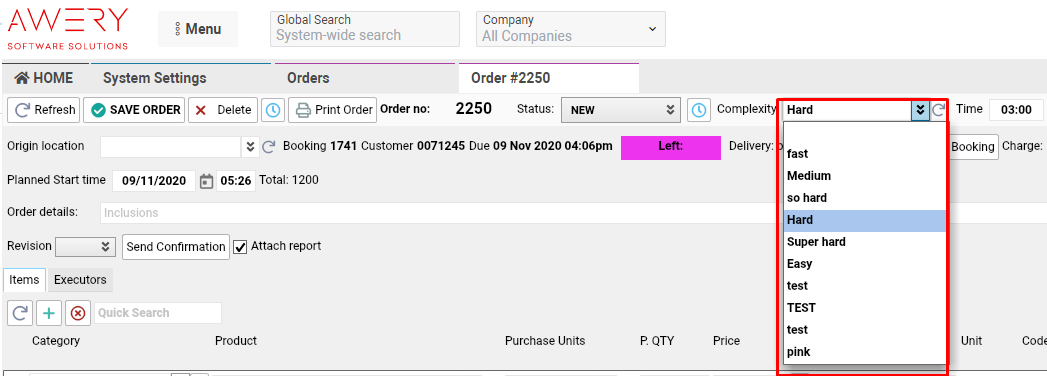The width and height of the screenshot is (1047, 376).
Task: Switch to the Executors tab
Action: (x=80, y=280)
